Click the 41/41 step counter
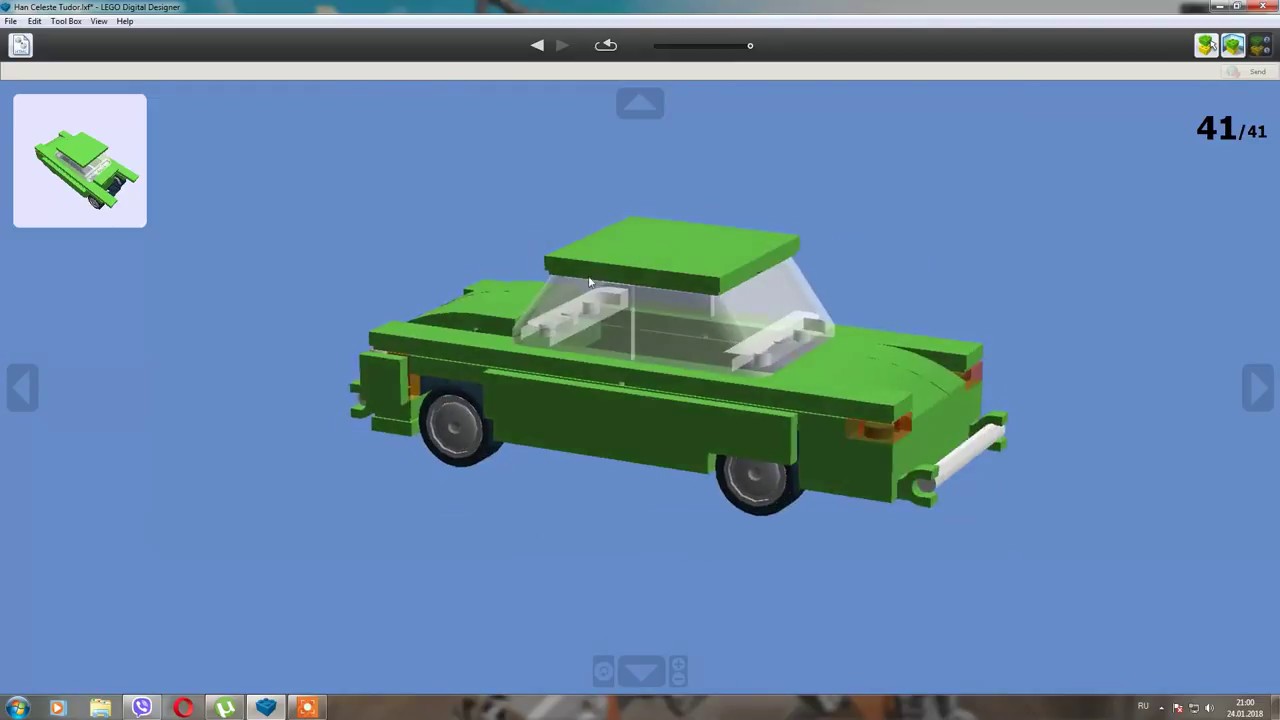The height and width of the screenshot is (720, 1280). 1231,128
